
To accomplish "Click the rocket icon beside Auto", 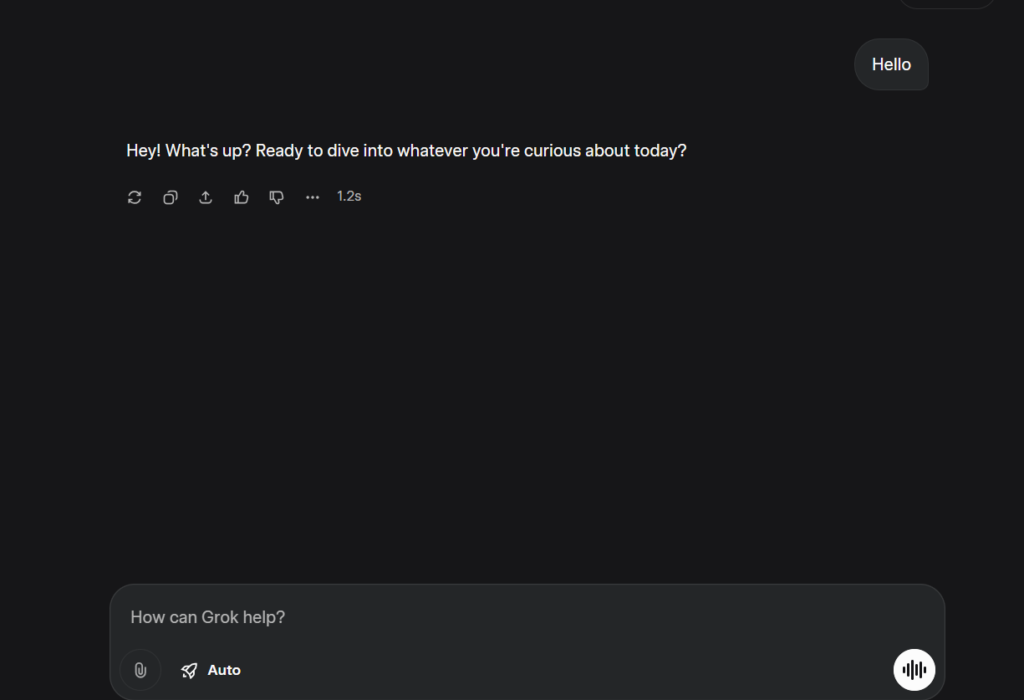I will 189,670.
